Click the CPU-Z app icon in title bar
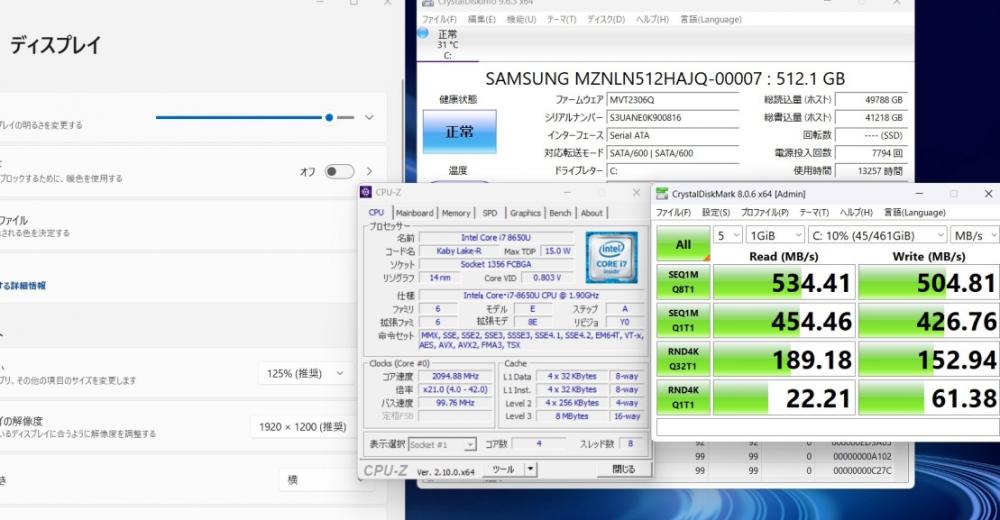1000x520 pixels. click(x=365, y=192)
